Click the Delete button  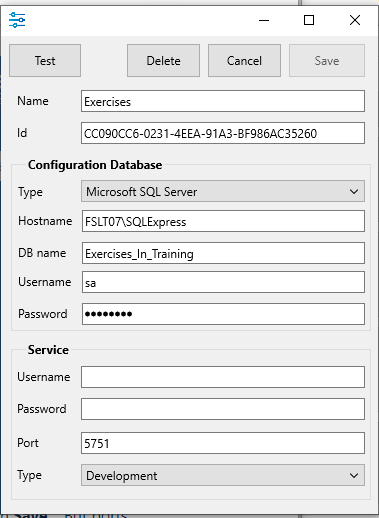(x=163, y=61)
